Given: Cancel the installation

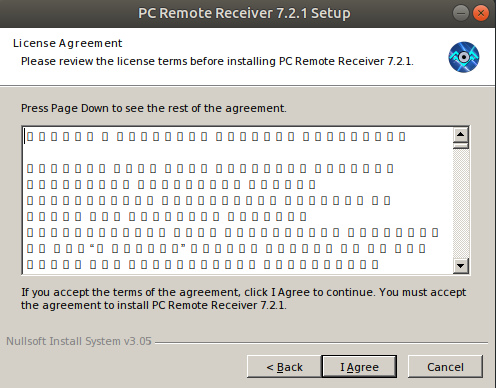Looking at the screenshot, I should click(x=445, y=367).
